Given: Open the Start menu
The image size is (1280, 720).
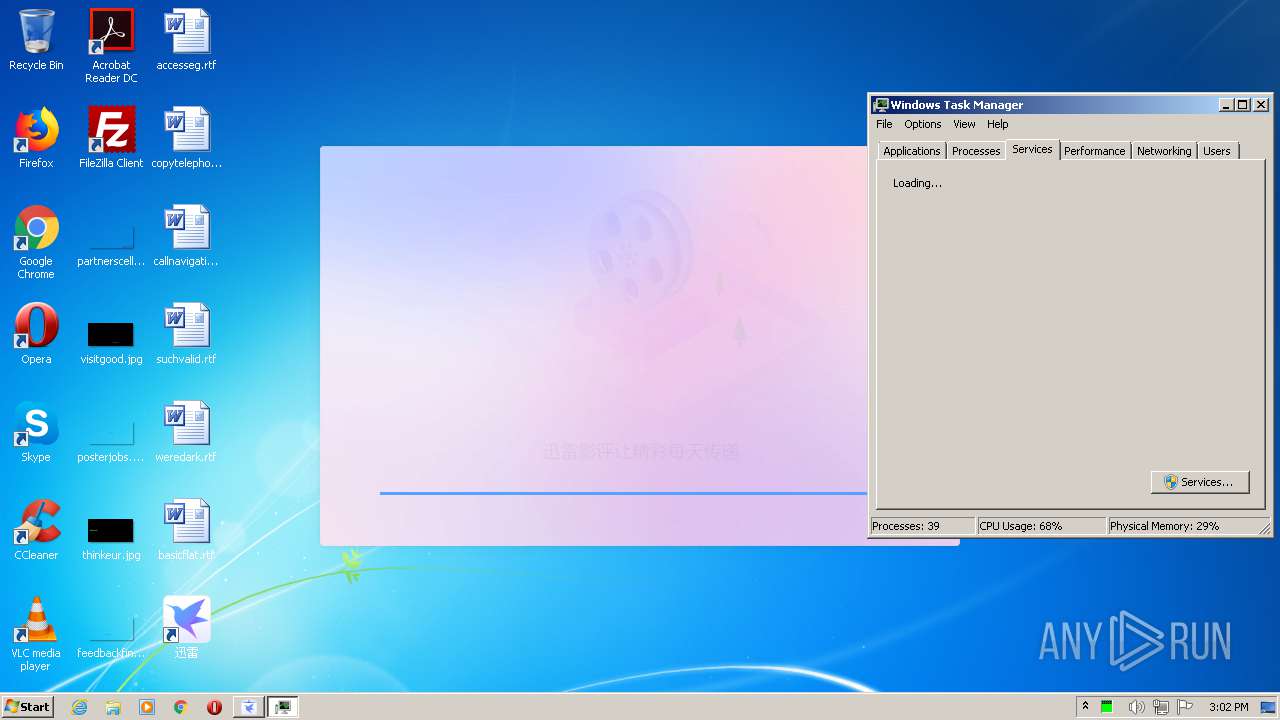Looking at the screenshot, I should (x=28, y=707).
